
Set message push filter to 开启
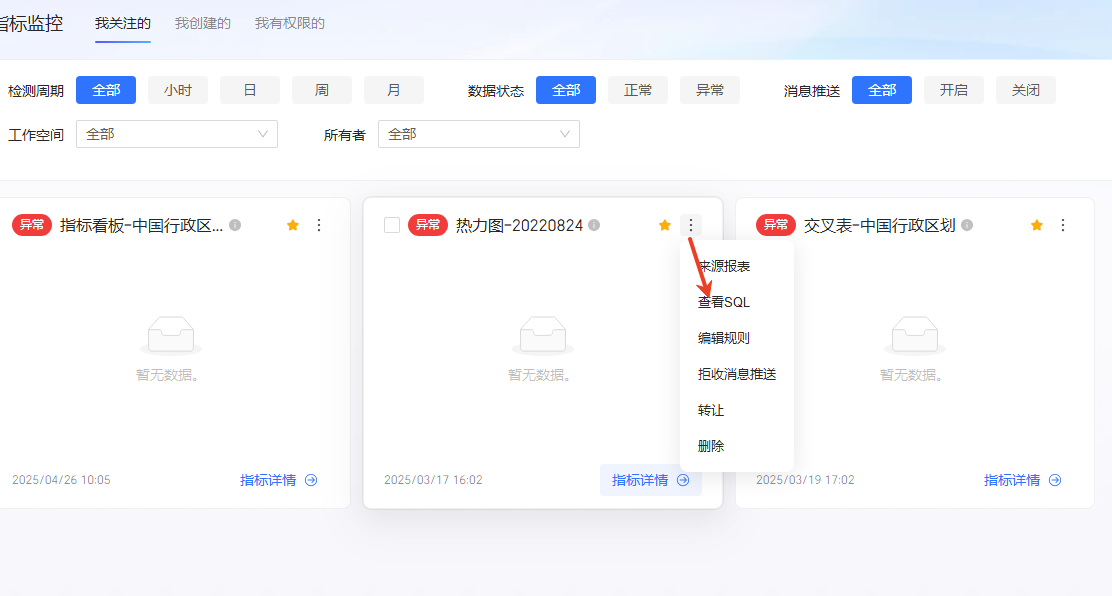954,90
